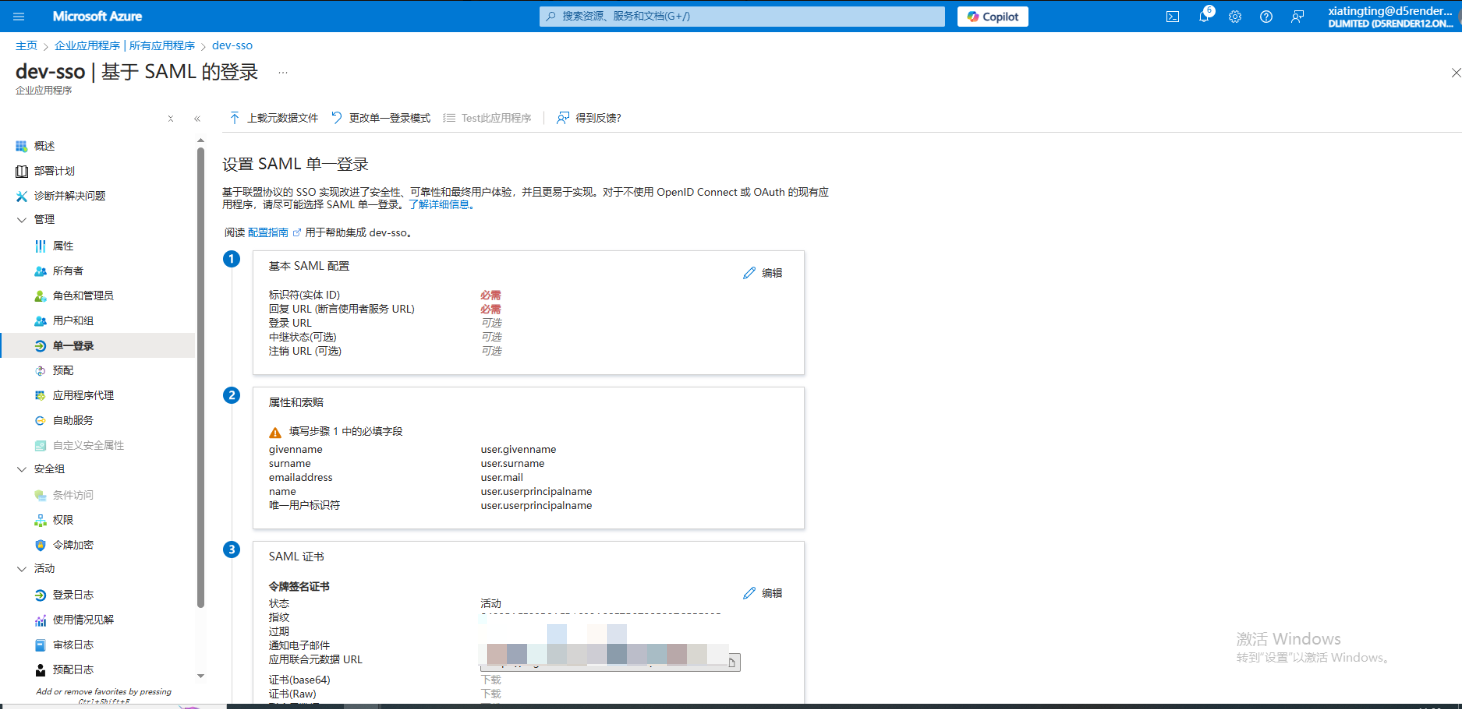Click the warning triangle icon in 属性和索赔
Image resolution: width=1462 pixels, height=709 pixels.
coord(275,432)
